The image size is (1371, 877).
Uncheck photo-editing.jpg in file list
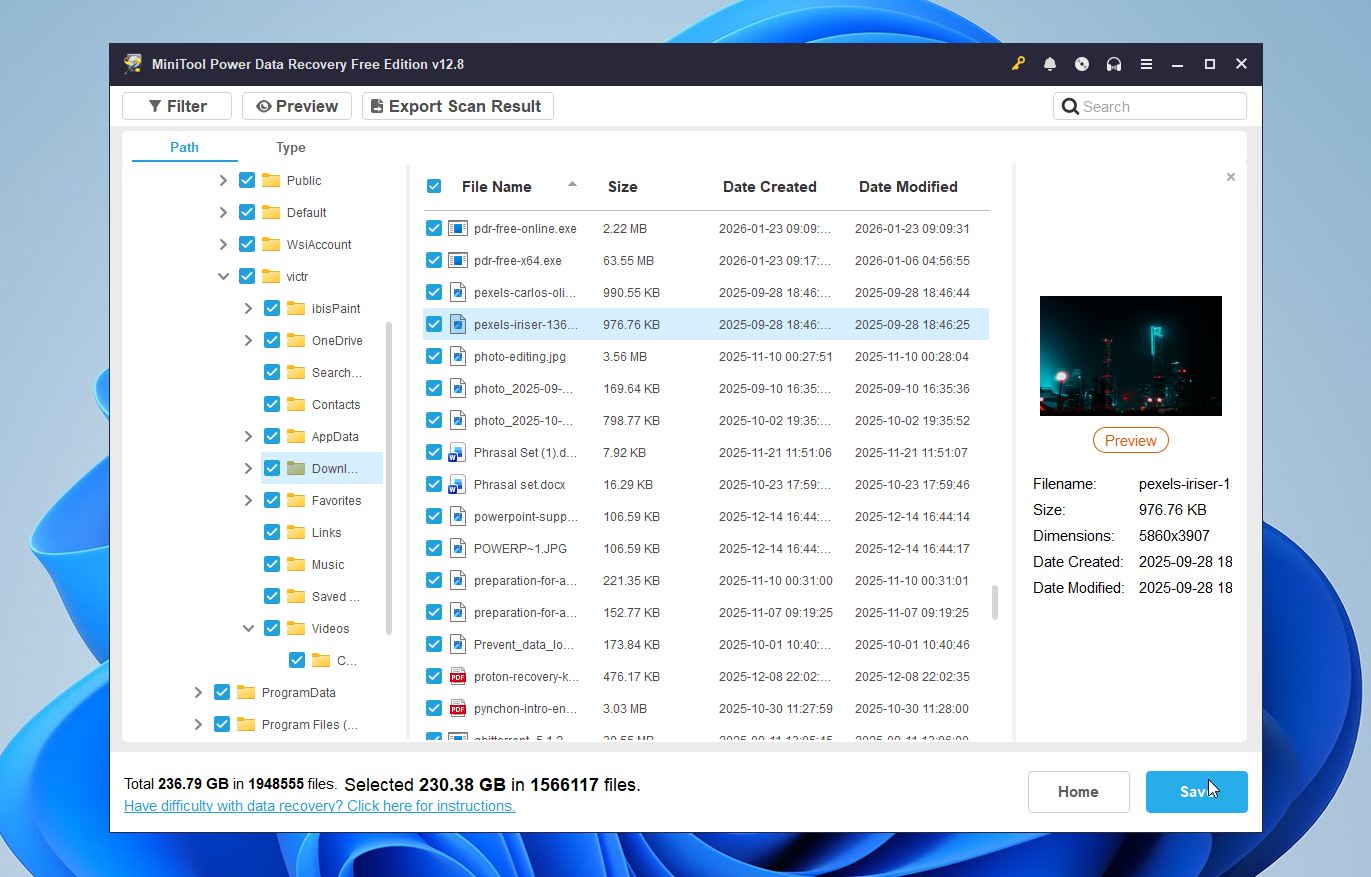point(433,356)
